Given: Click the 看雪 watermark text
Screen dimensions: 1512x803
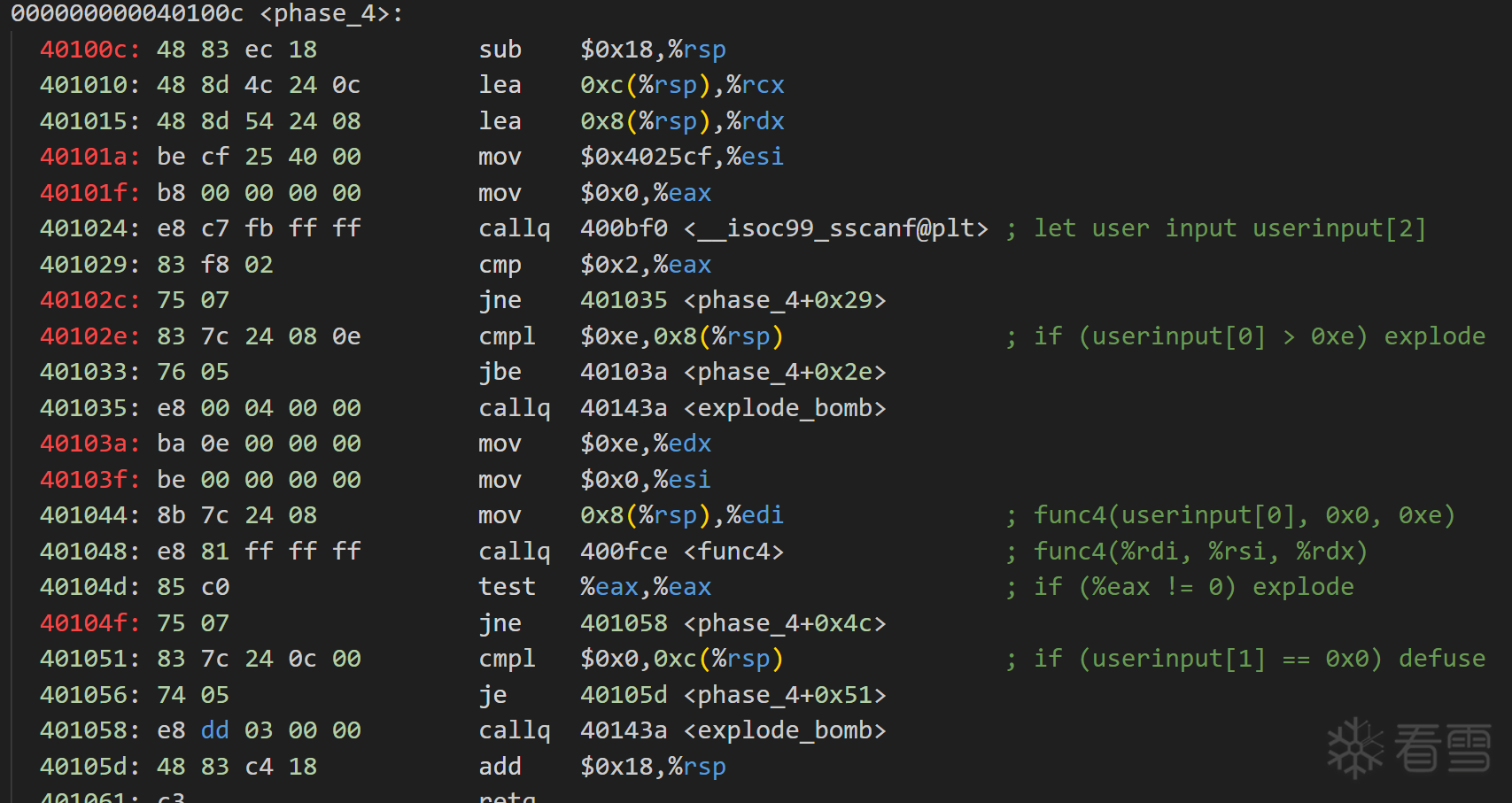Looking at the screenshot, I should click(1443, 748).
